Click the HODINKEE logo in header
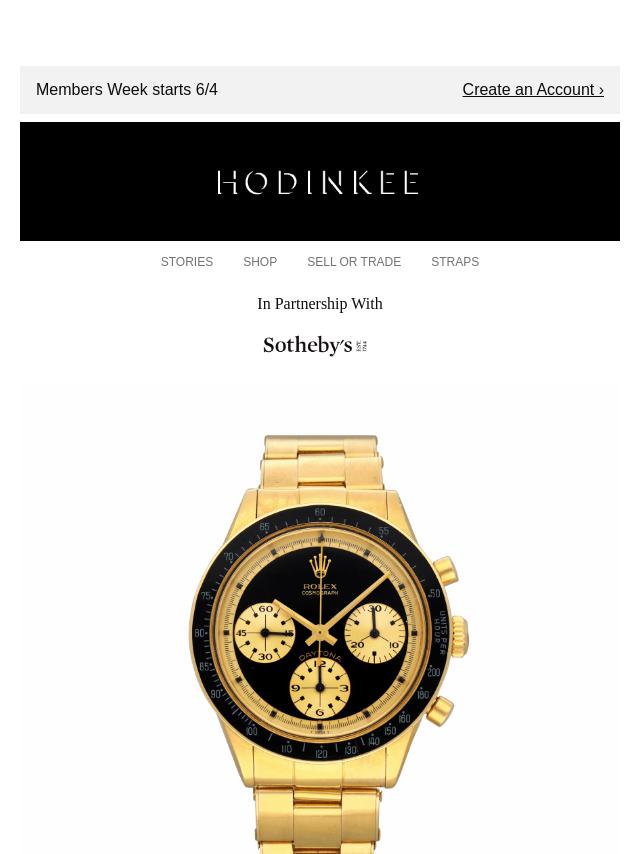The height and width of the screenshot is (854, 640). click(x=318, y=182)
